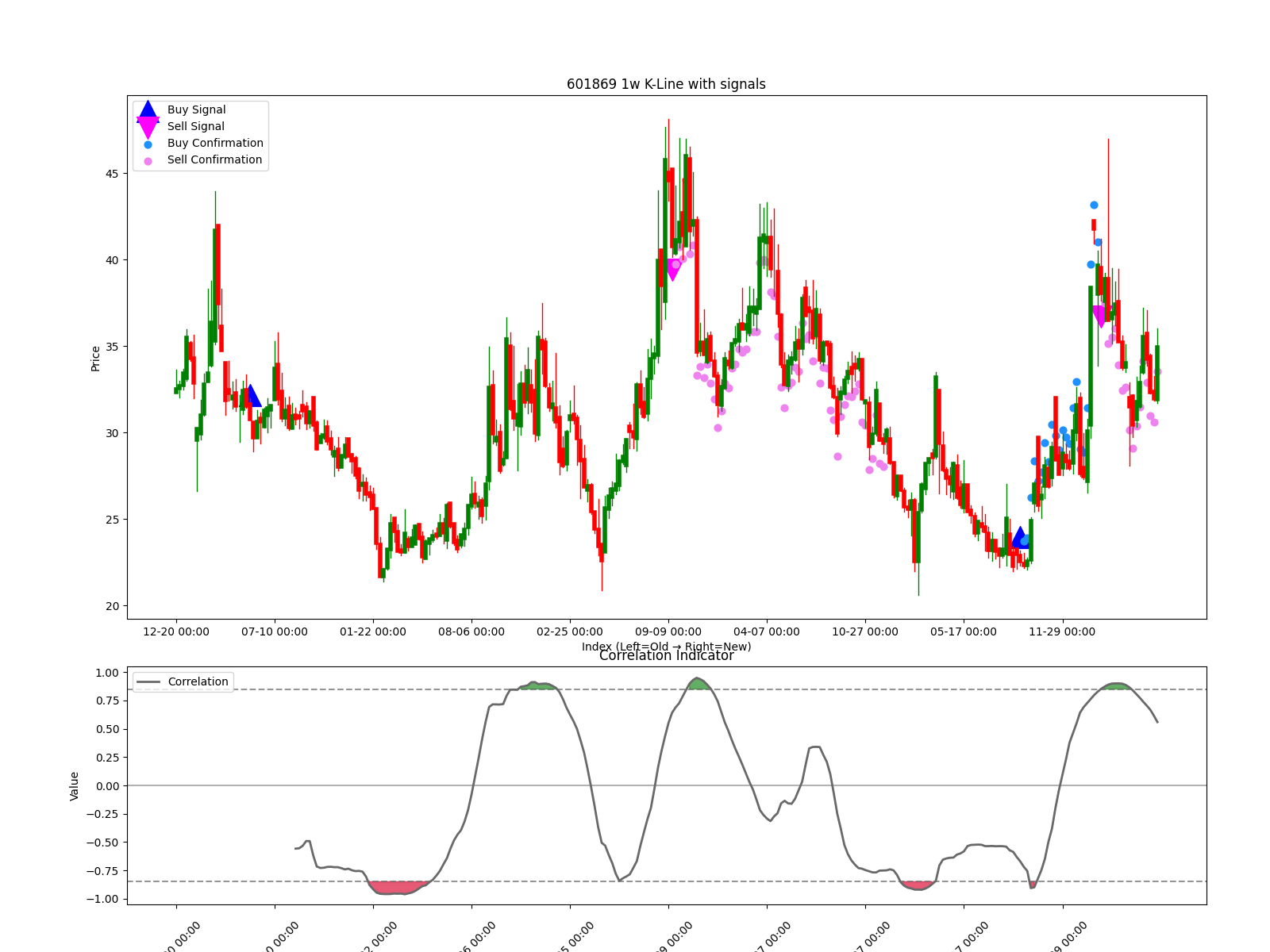Click the blue Buy Signal triangle in legend
Viewport: 1270px width, 952px height.
(148, 112)
